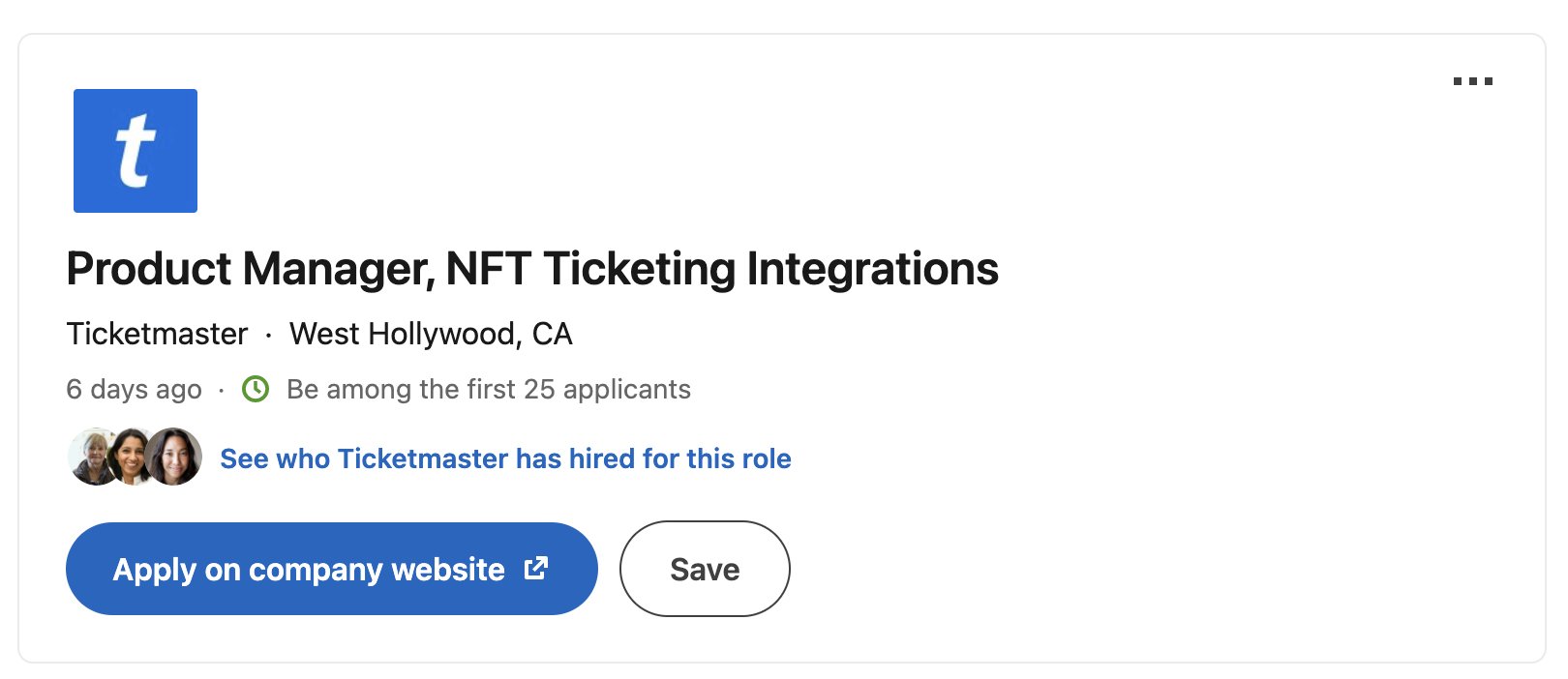Click the external-link arrow icon on Apply

[x=536, y=569]
